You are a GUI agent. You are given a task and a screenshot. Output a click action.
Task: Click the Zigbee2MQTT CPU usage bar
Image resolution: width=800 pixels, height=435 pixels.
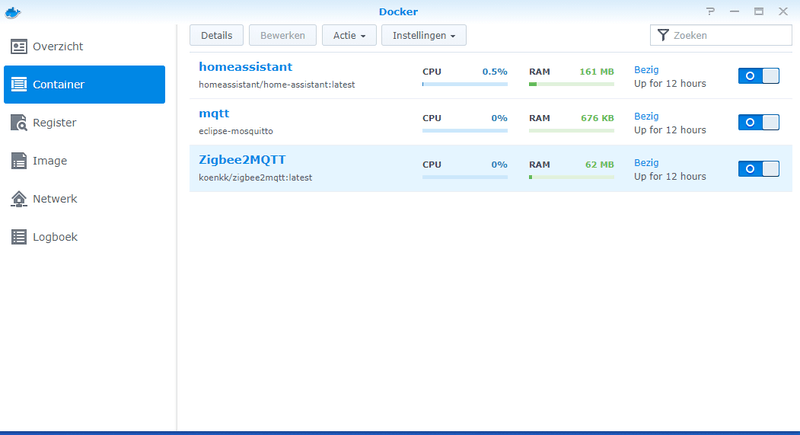(x=465, y=177)
